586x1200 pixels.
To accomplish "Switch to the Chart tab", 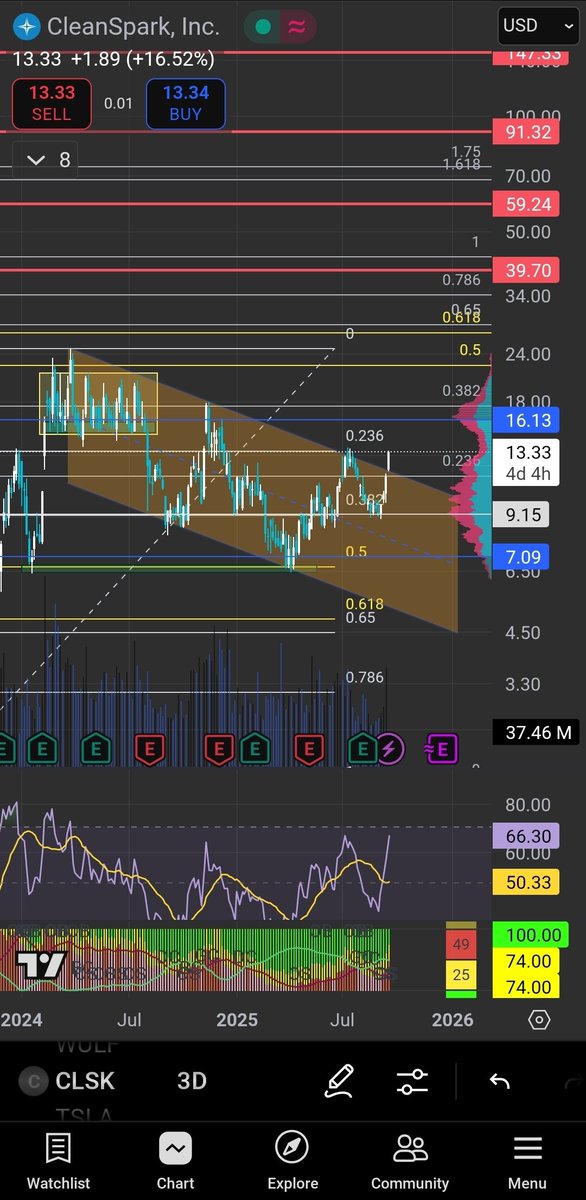I will [175, 1160].
